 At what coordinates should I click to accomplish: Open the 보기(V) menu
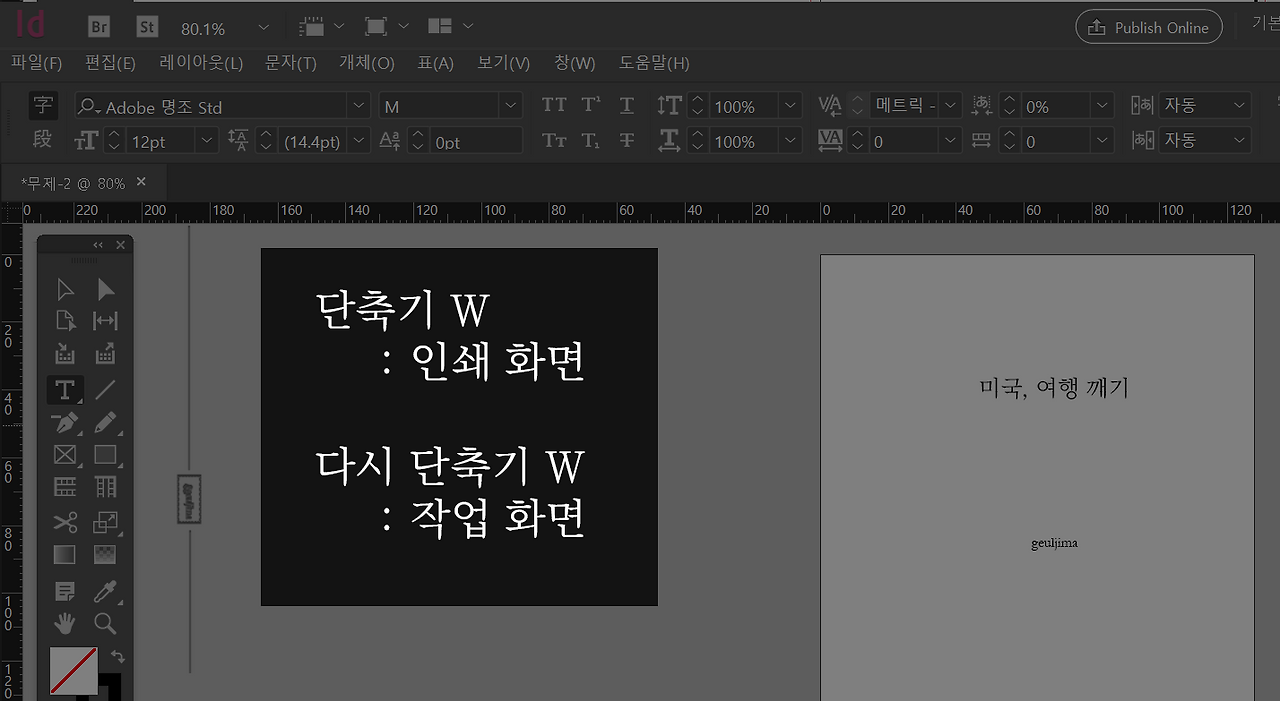(x=503, y=63)
